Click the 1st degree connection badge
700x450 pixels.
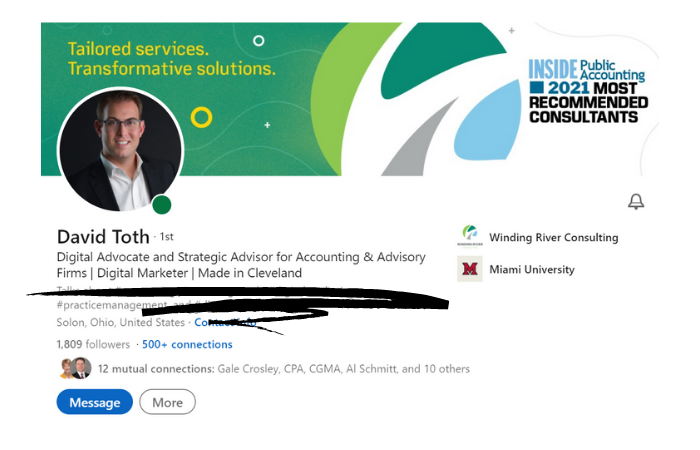pyautogui.click(x=167, y=237)
